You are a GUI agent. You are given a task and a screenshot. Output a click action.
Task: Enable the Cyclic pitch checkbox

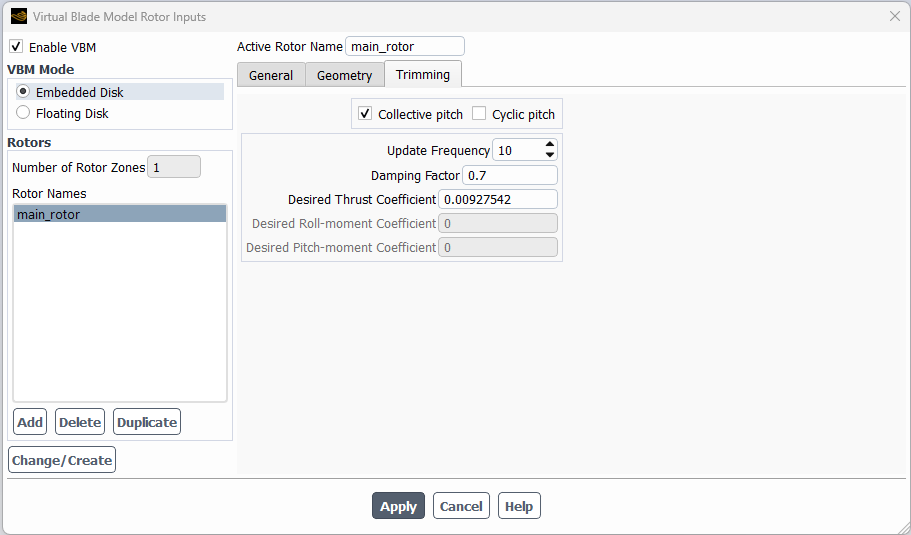[x=479, y=114]
